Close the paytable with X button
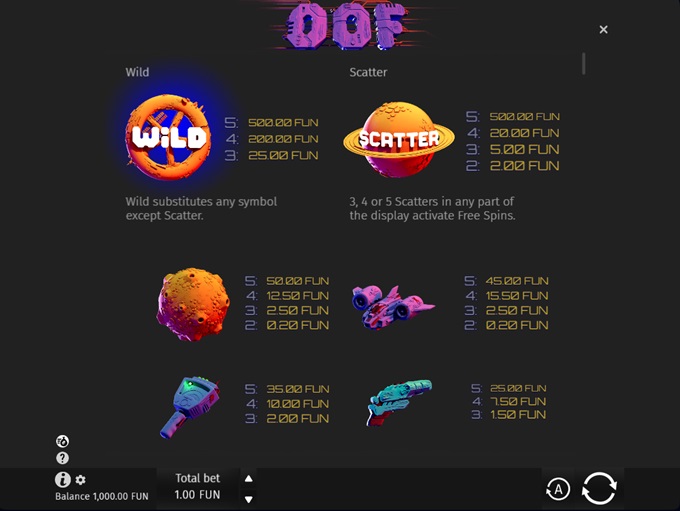 [603, 29]
